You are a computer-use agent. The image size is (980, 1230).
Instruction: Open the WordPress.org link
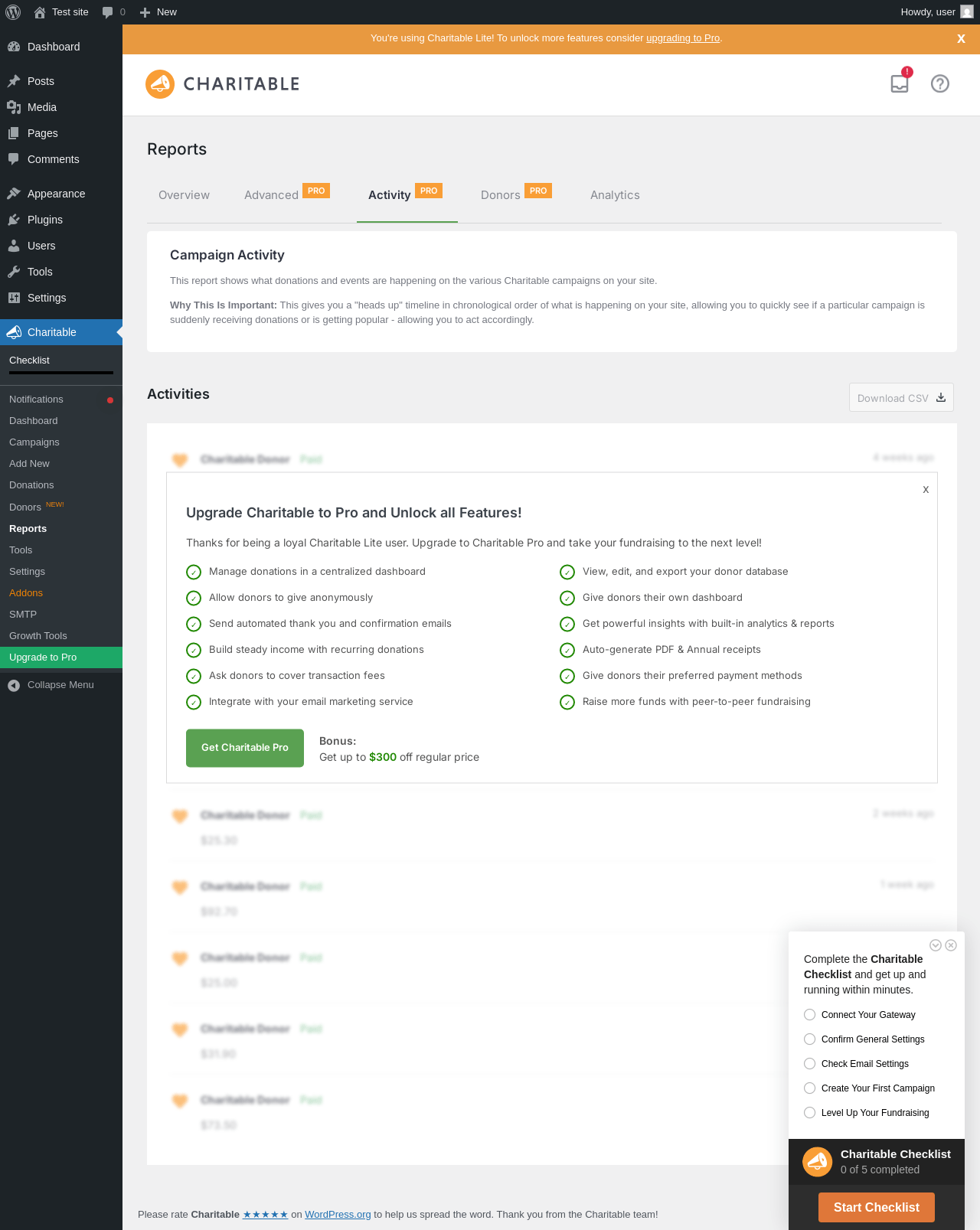(x=338, y=1215)
